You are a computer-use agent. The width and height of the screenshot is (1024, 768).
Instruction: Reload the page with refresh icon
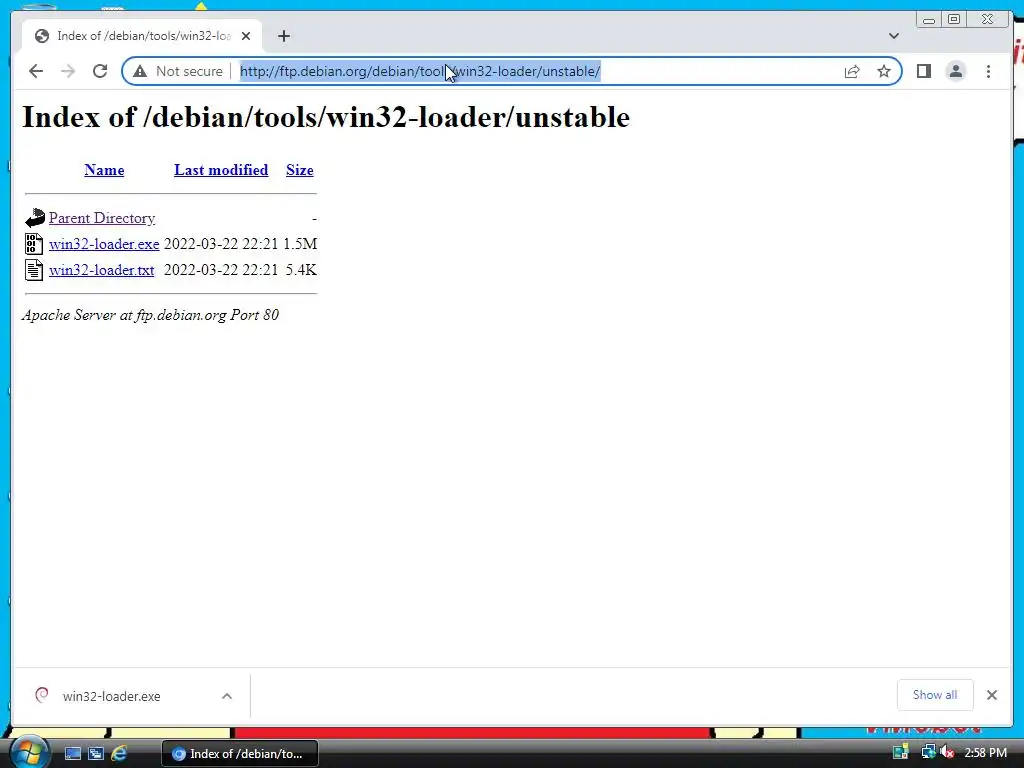coord(100,71)
